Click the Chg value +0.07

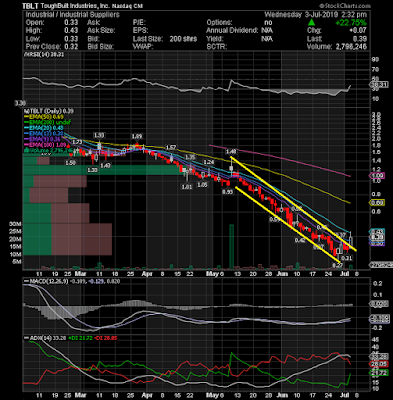(359, 31)
